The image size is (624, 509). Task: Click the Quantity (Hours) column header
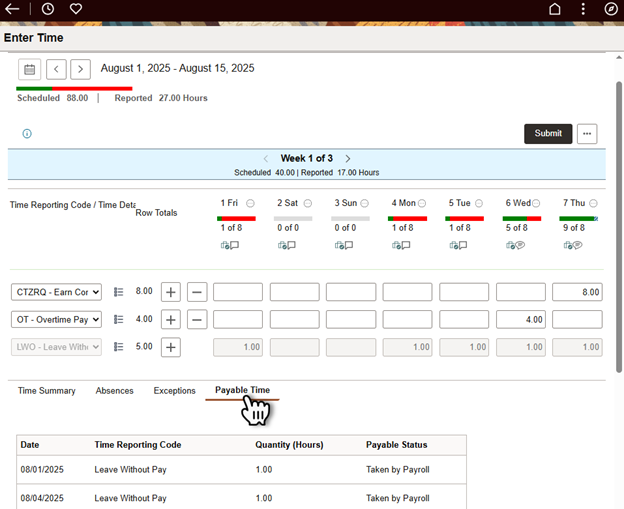(x=289, y=445)
